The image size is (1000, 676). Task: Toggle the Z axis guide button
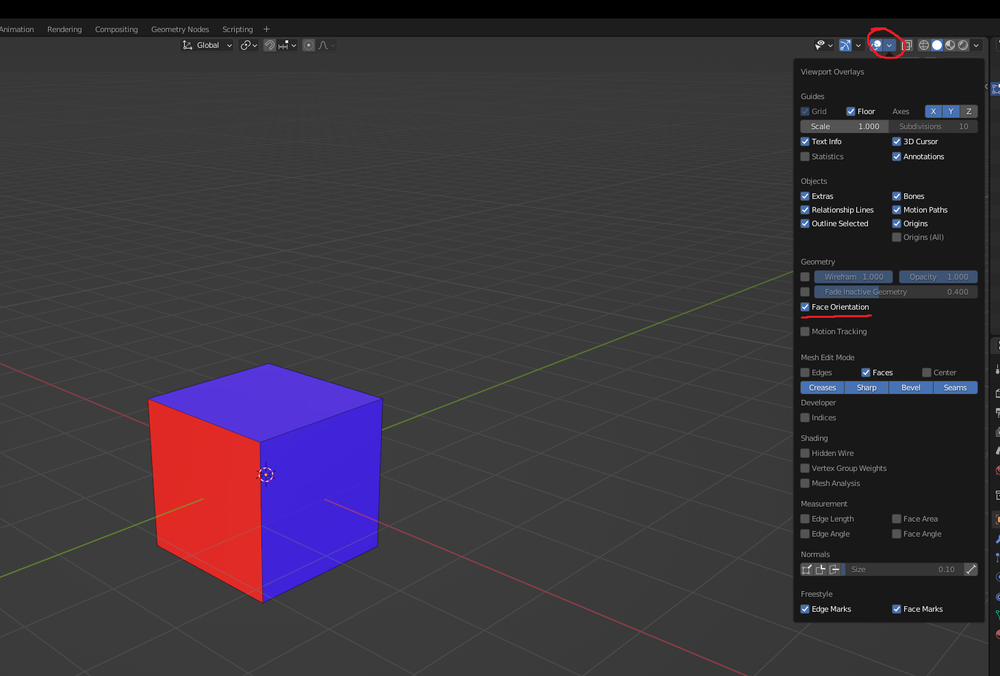coord(968,112)
